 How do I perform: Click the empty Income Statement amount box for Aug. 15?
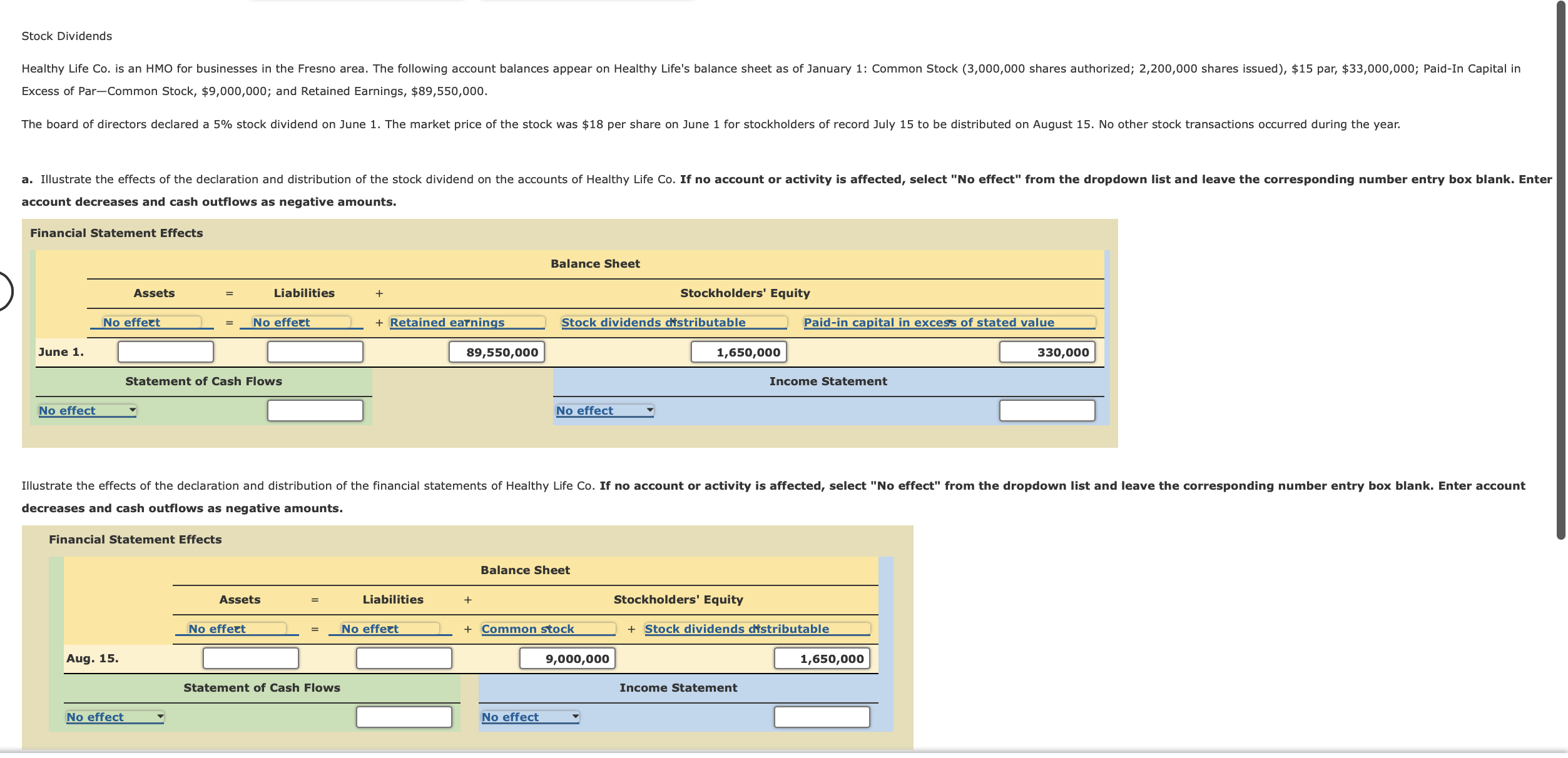click(x=821, y=717)
